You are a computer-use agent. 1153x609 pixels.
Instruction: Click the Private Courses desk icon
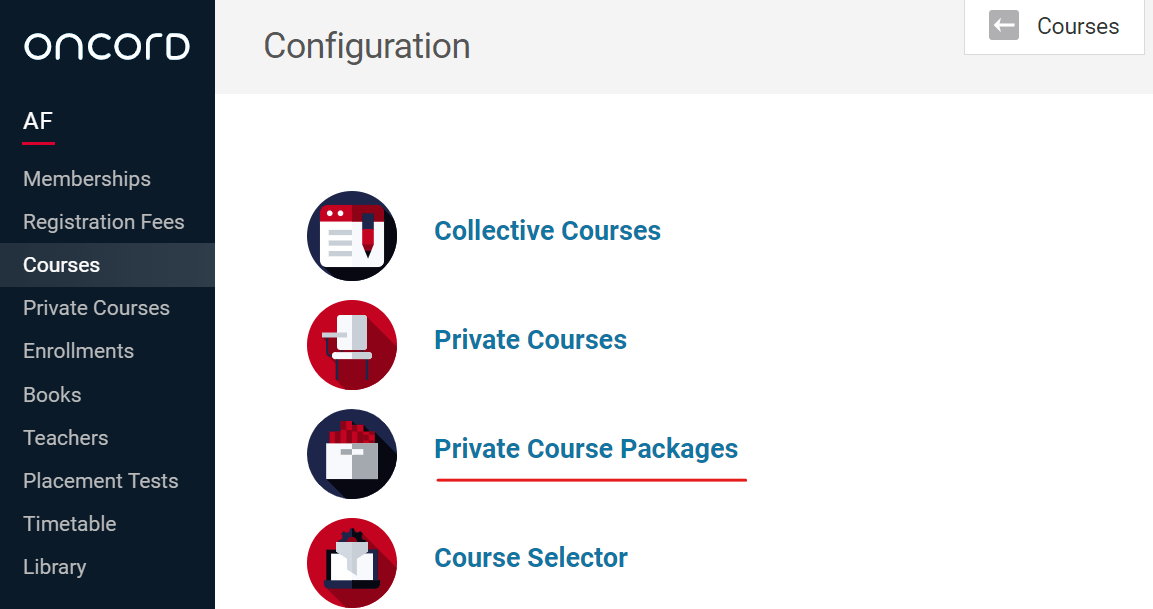[x=351, y=345]
